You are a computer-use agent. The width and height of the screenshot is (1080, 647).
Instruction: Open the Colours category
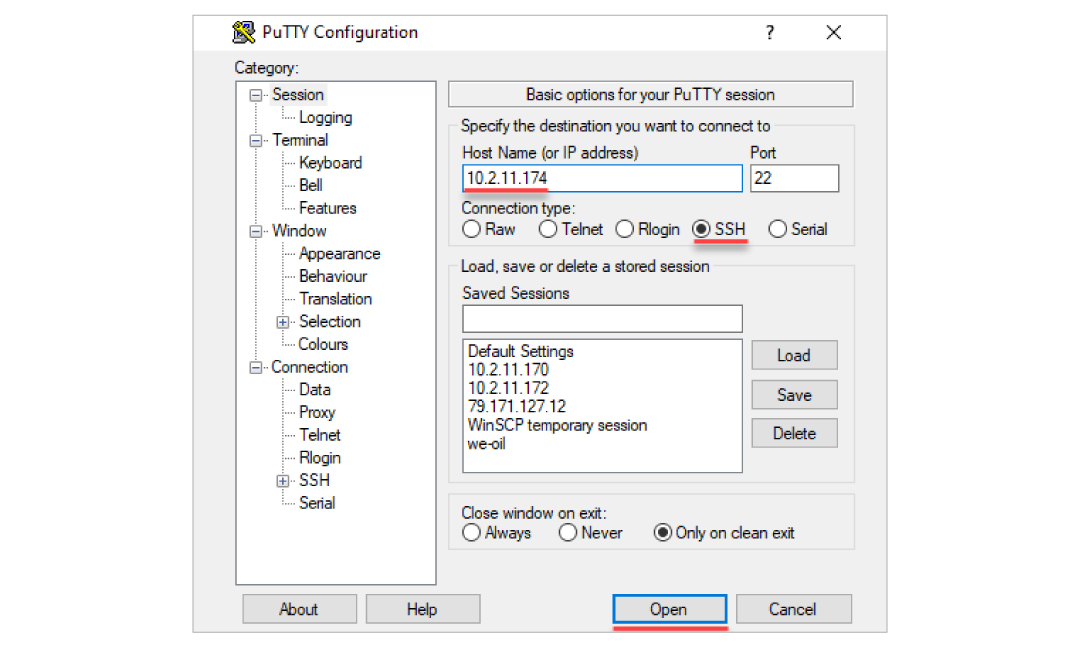click(x=323, y=344)
